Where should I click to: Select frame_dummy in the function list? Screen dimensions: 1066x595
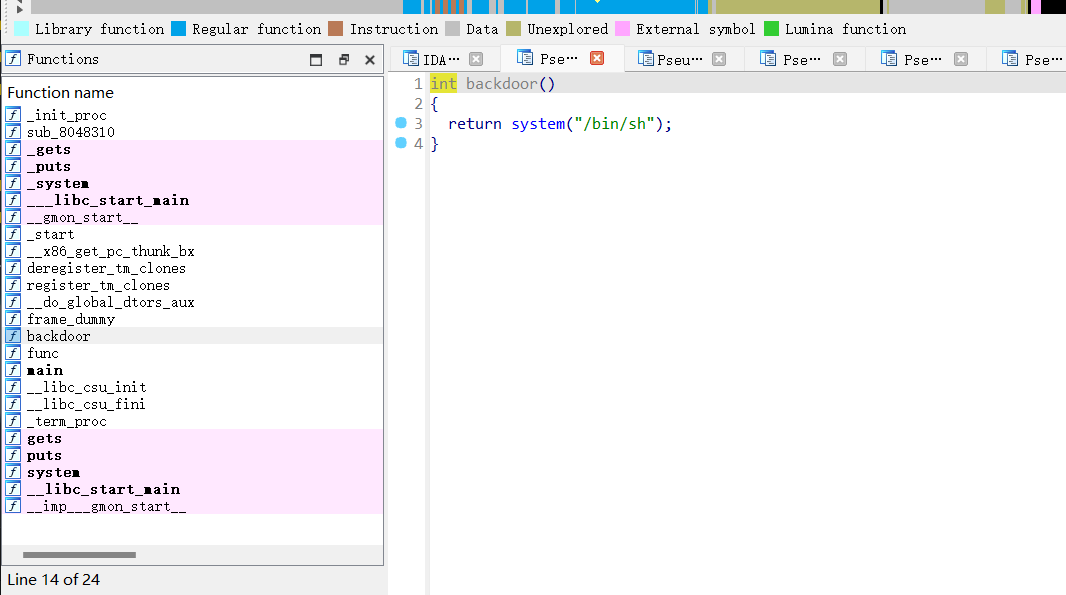point(192,319)
